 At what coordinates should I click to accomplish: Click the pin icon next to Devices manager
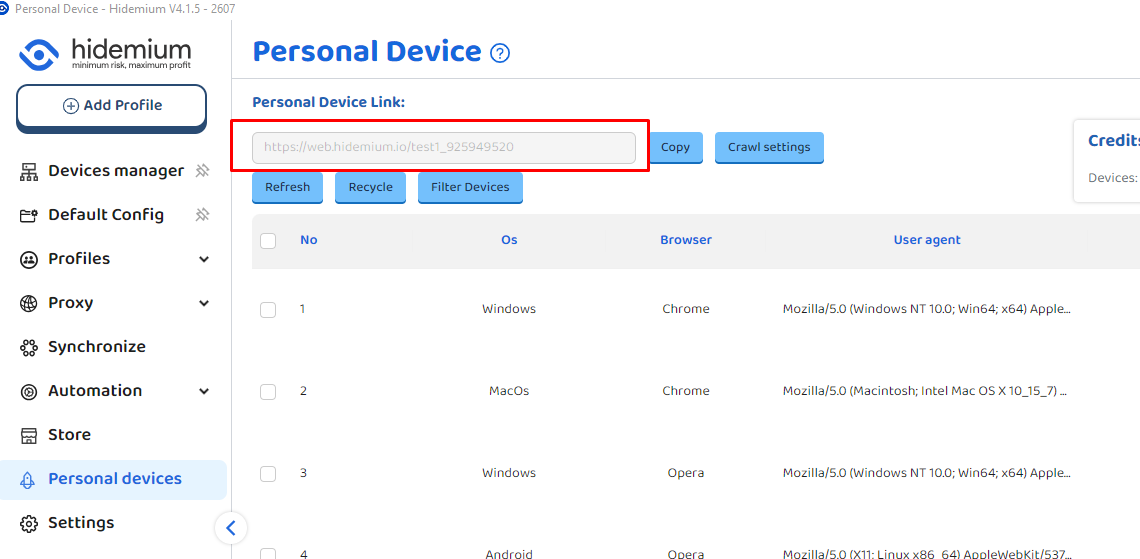point(202,171)
